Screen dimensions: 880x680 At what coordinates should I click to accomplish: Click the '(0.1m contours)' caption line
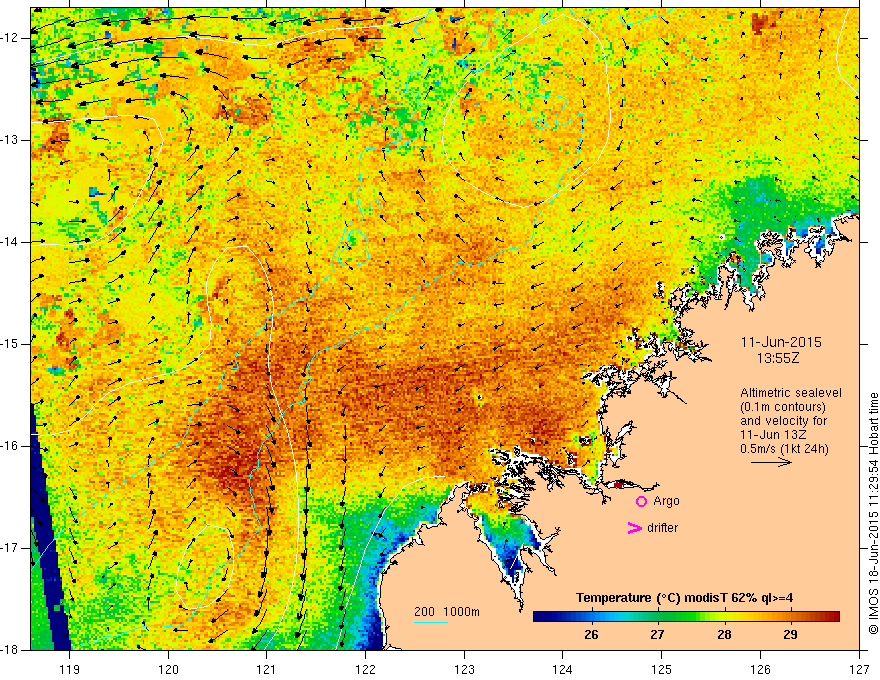(783, 407)
